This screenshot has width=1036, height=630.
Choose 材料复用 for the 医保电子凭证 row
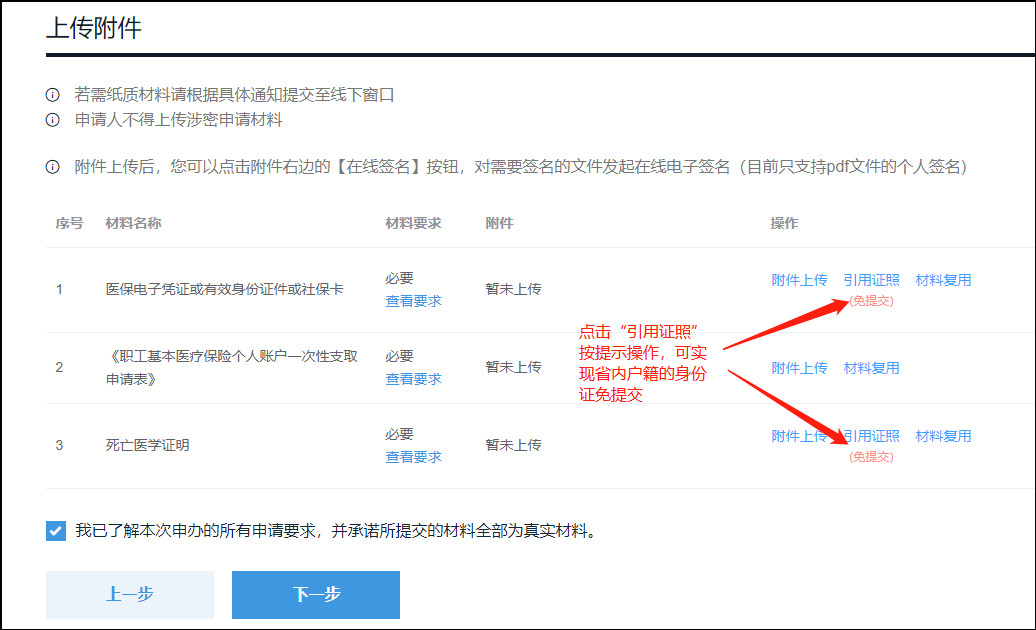point(943,280)
